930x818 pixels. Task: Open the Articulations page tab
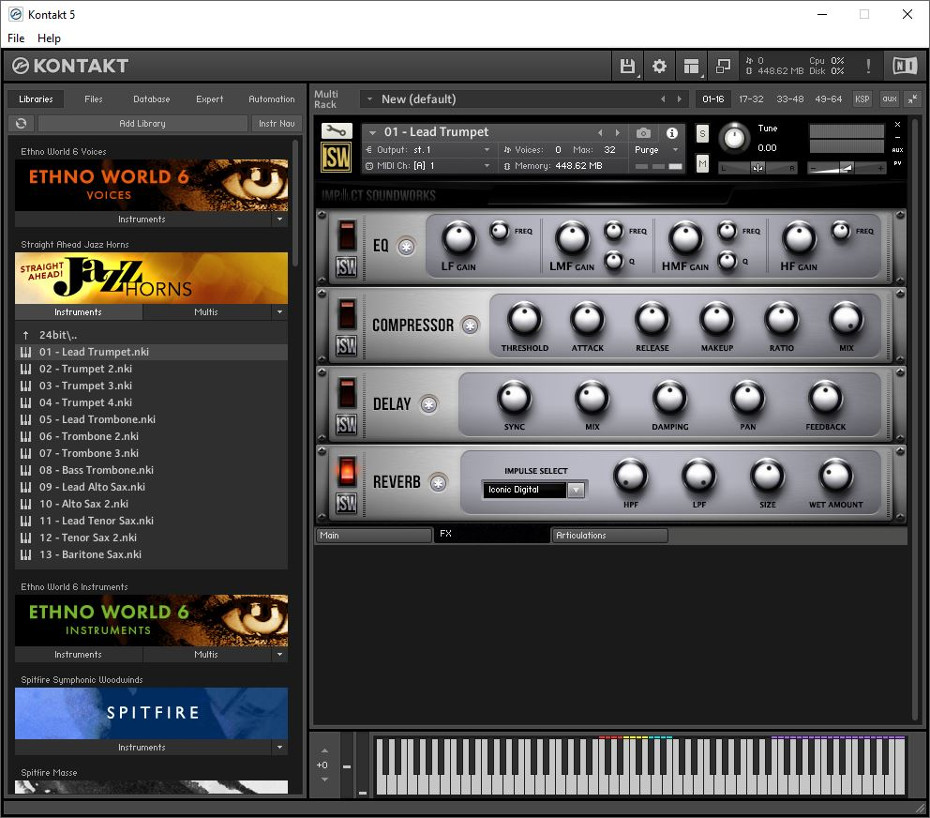(609, 535)
